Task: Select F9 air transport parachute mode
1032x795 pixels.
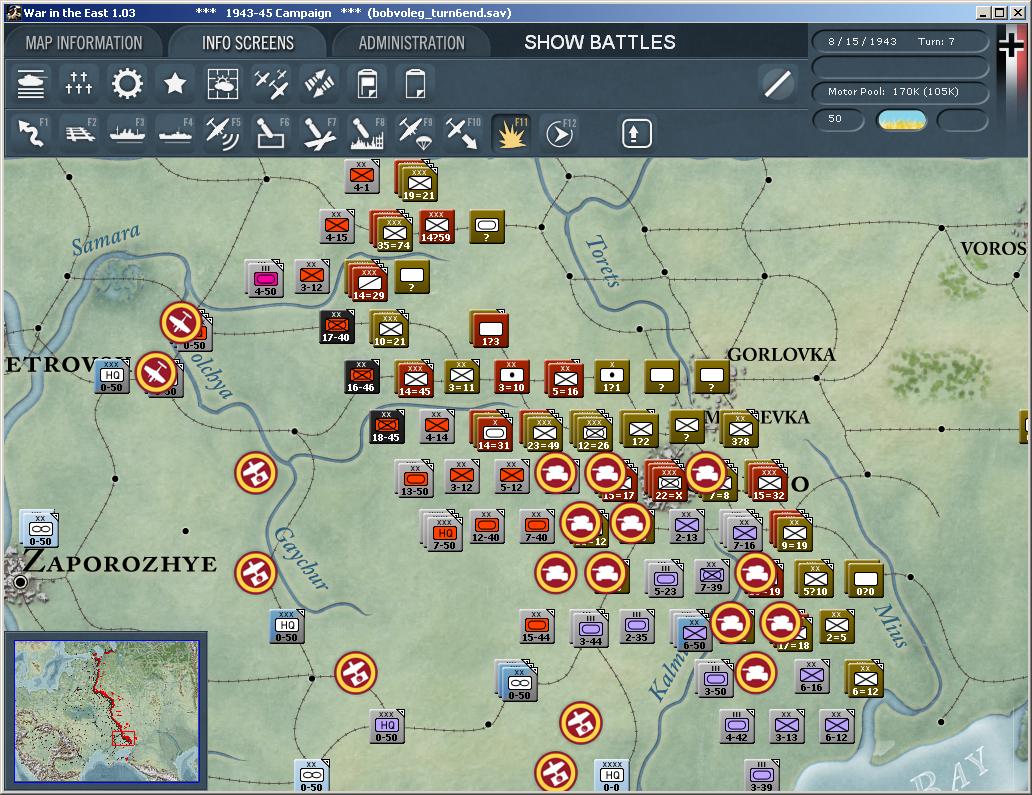Action: pos(415,133)
